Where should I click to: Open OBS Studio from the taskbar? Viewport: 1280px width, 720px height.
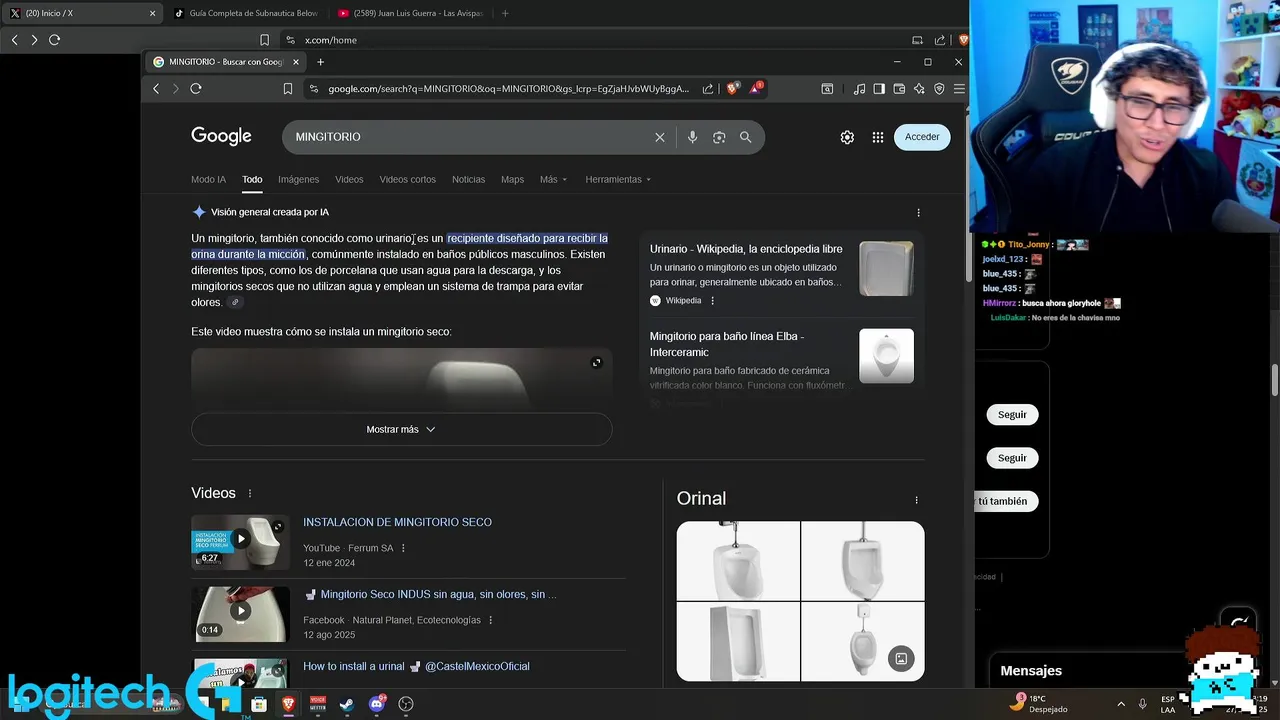tap(406, 704)
